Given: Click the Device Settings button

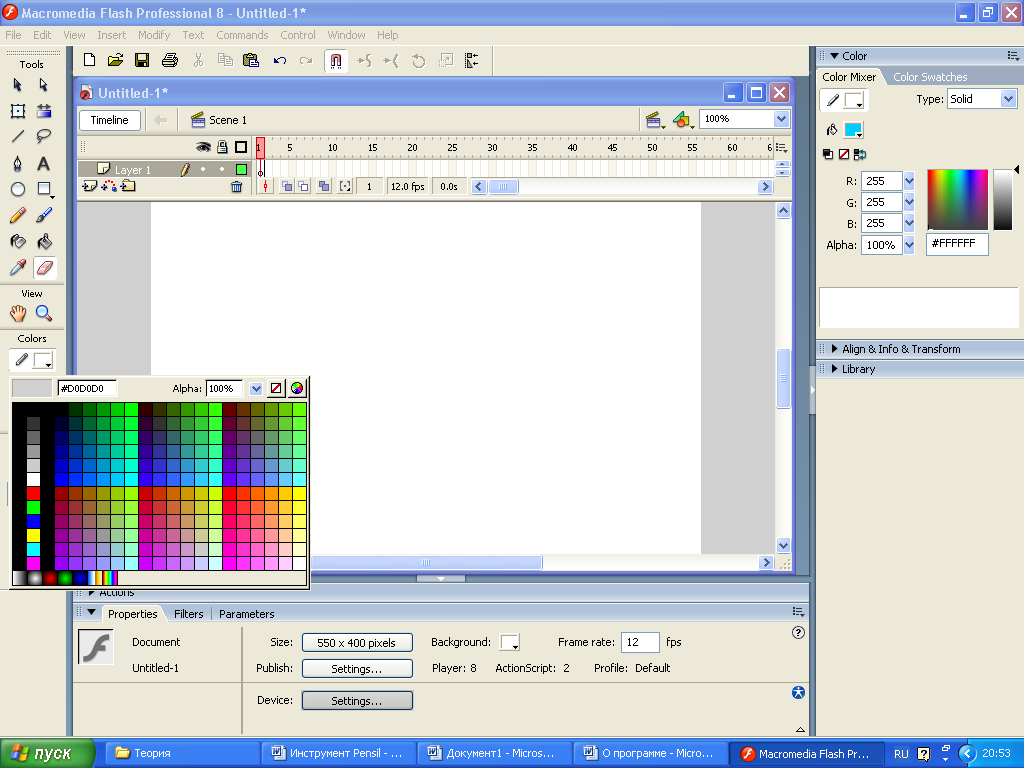Looking at the screenshot, I should pyautogui.click(x=357, y=701).
